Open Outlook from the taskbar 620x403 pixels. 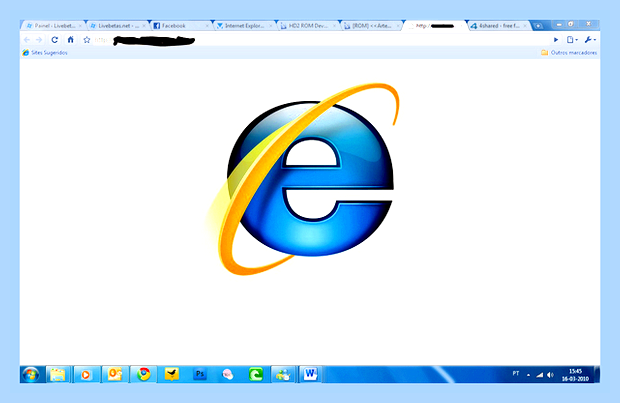tap(115, 374)
